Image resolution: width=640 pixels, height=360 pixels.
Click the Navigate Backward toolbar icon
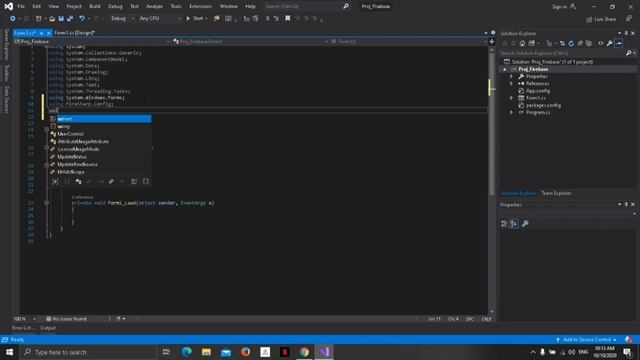tap(13, 18)
